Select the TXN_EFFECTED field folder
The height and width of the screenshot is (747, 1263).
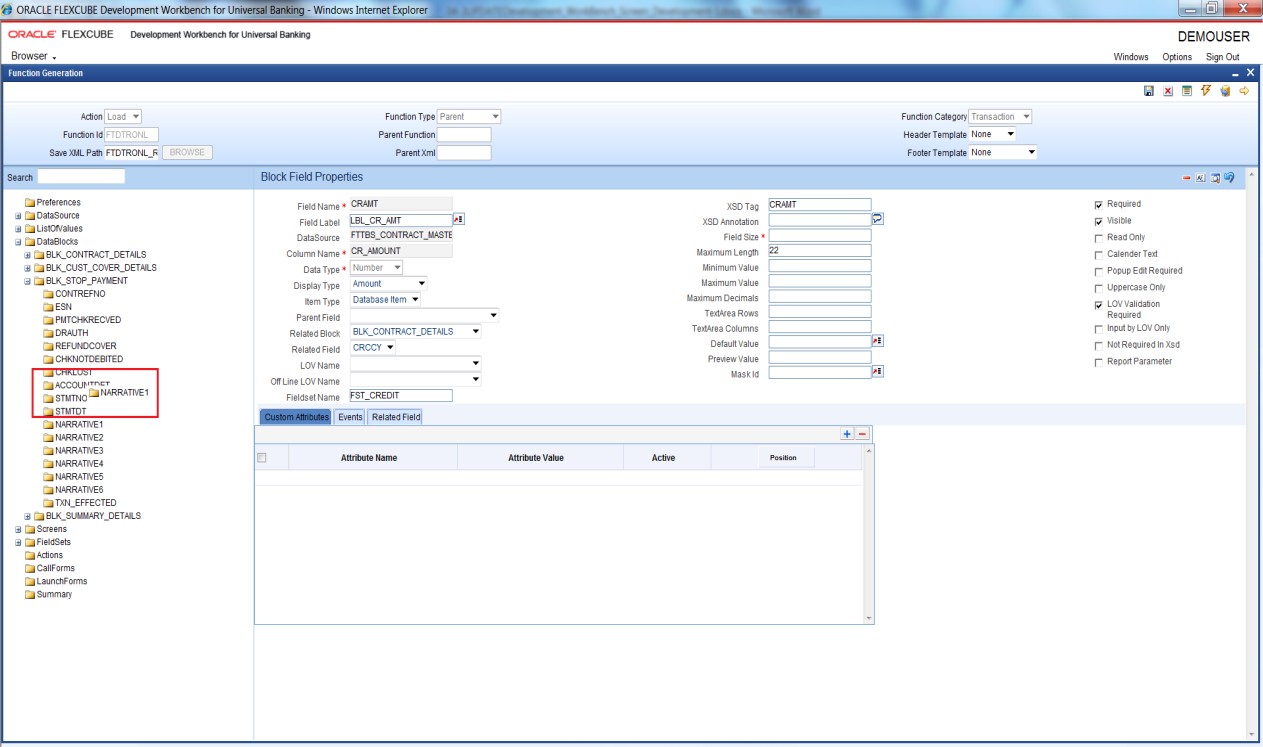pyautogui.click(x=79, y=503)
